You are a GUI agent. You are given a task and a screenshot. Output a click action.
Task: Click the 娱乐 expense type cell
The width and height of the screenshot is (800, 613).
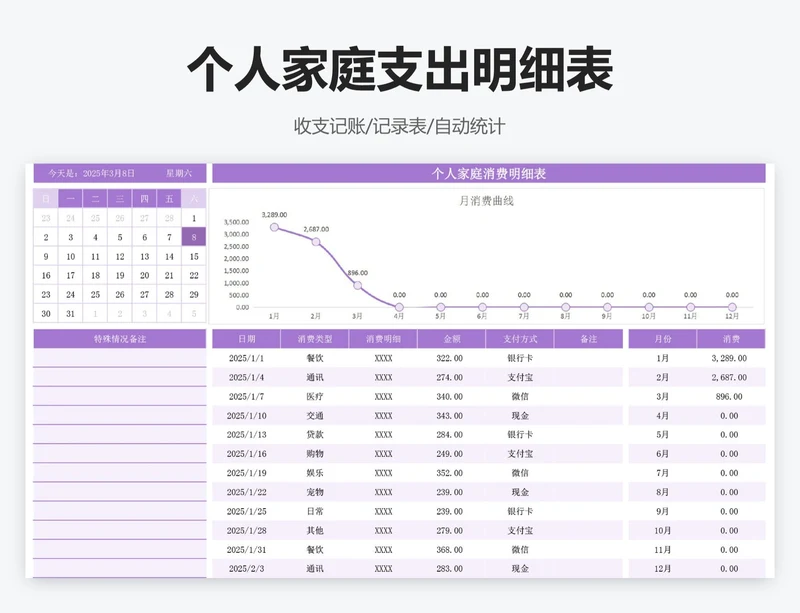315,473
